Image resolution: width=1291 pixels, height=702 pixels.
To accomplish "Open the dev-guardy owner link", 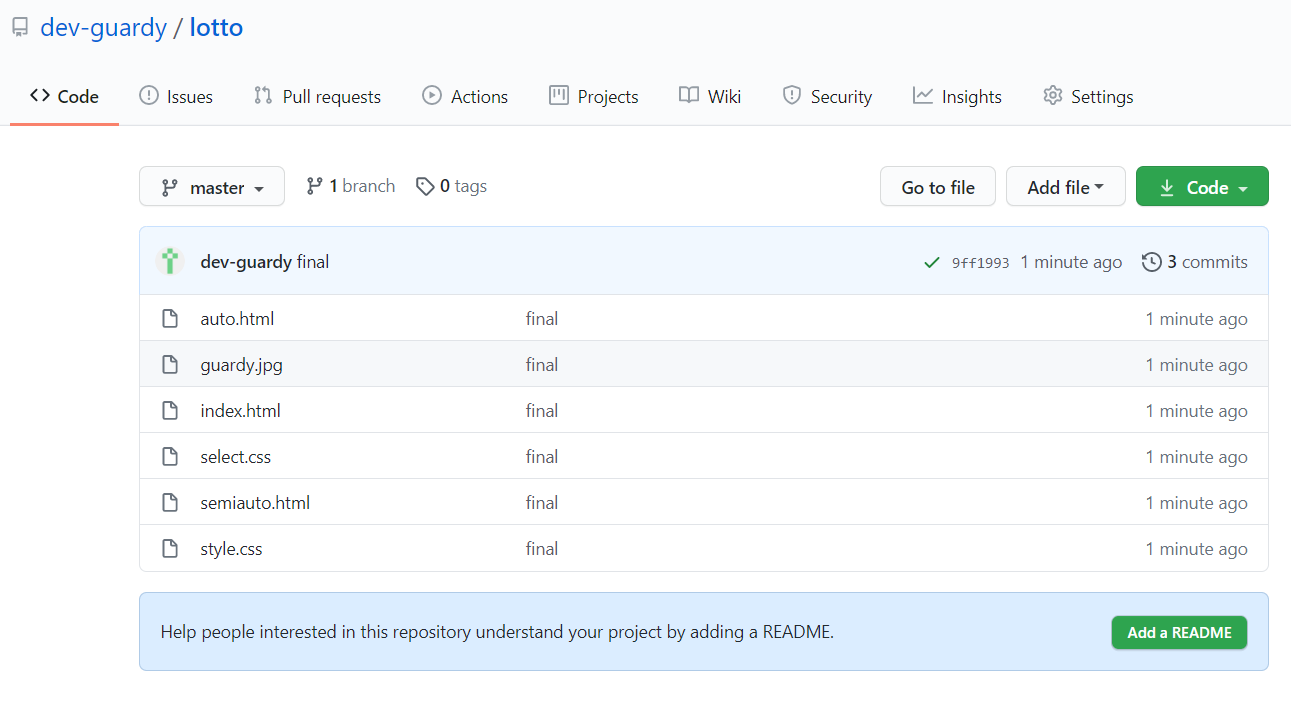I will 103,27.
